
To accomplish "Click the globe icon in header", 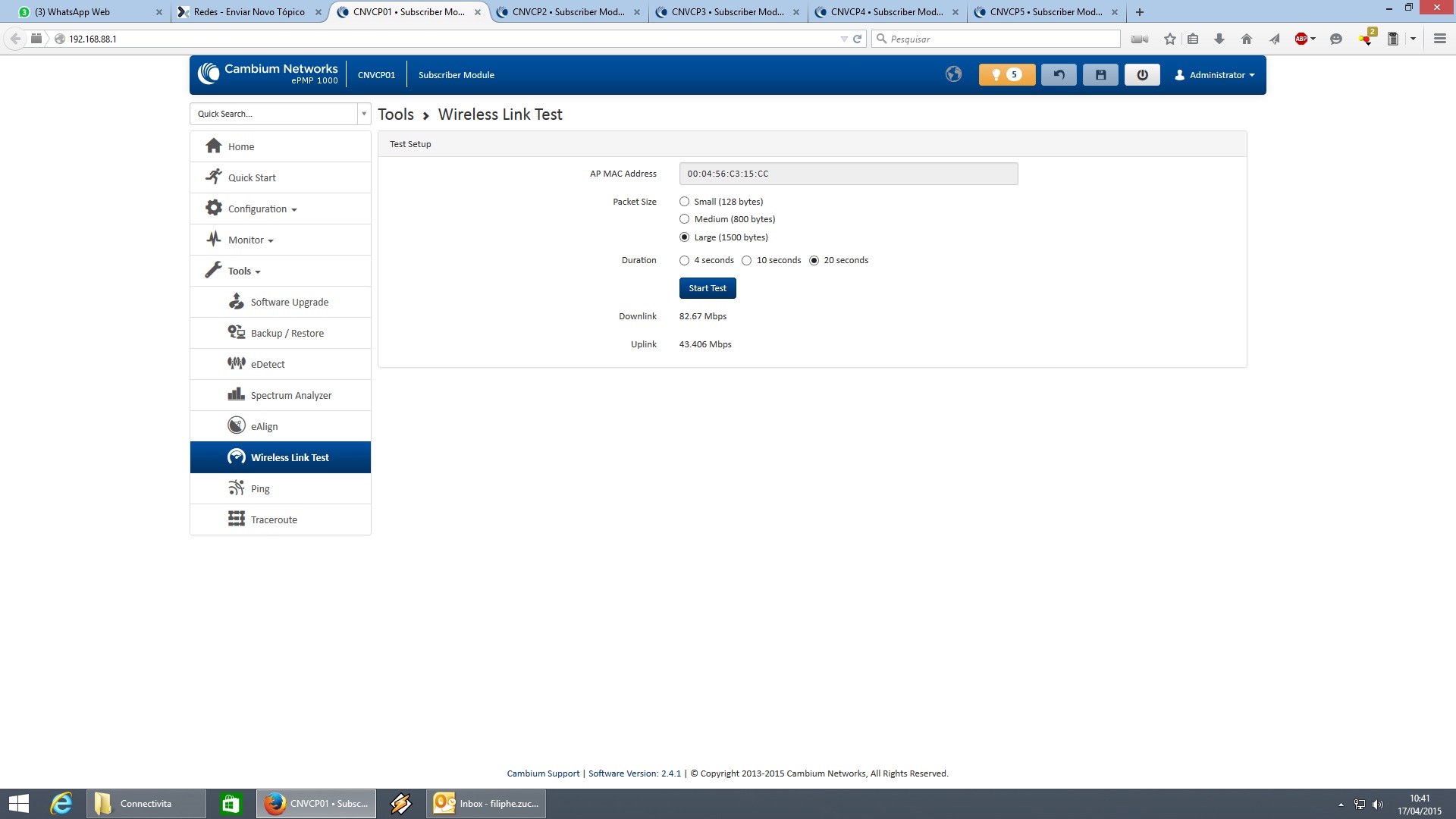I will point(953,74).
